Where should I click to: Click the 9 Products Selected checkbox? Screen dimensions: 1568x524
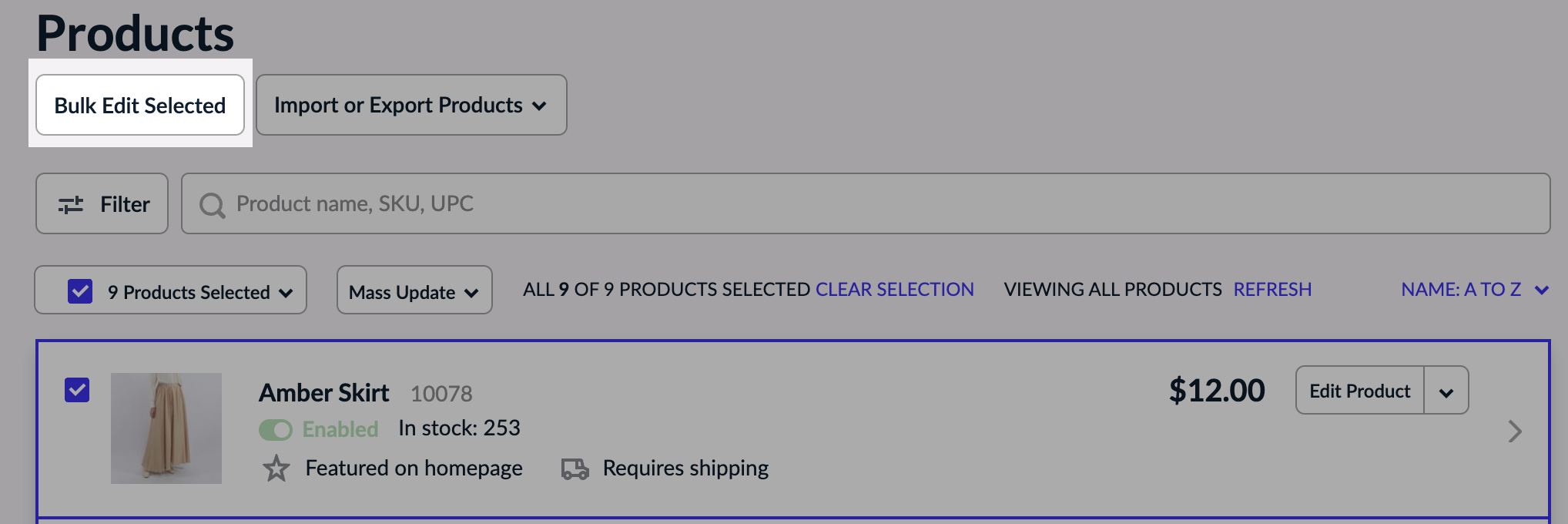[79, 291]
